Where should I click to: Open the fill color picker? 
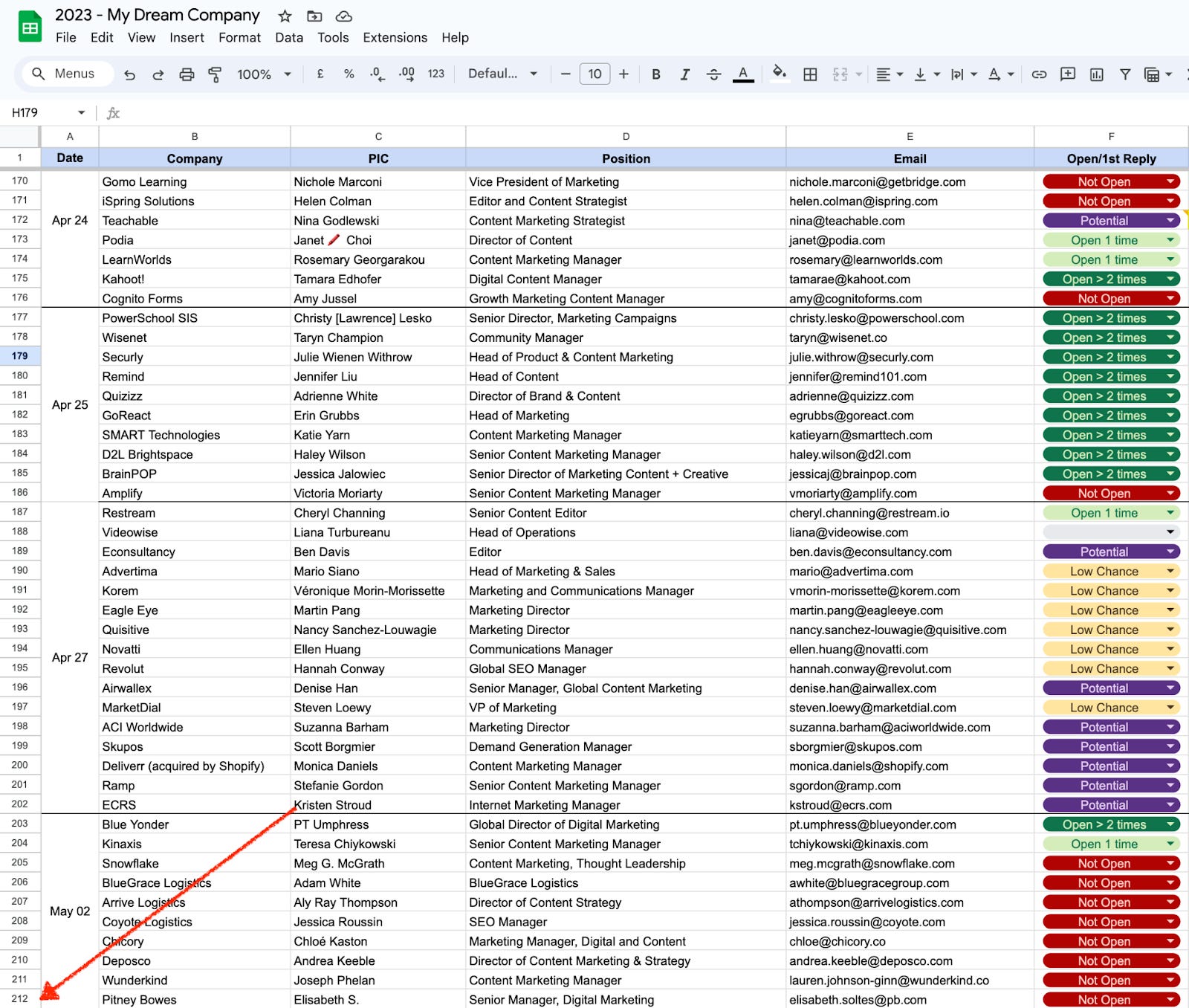780,73
